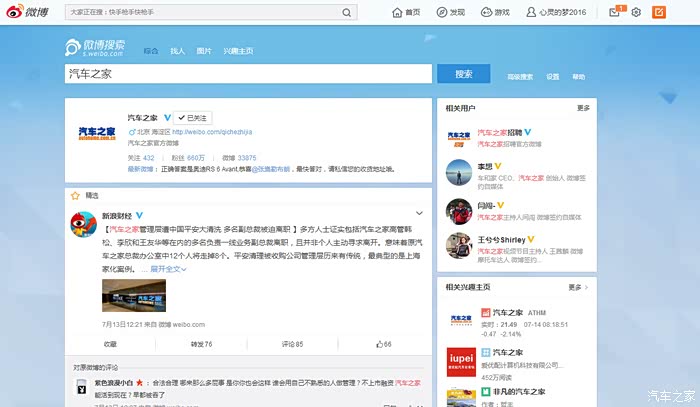Open the messages envelope icon

click(x=614, y=12)
